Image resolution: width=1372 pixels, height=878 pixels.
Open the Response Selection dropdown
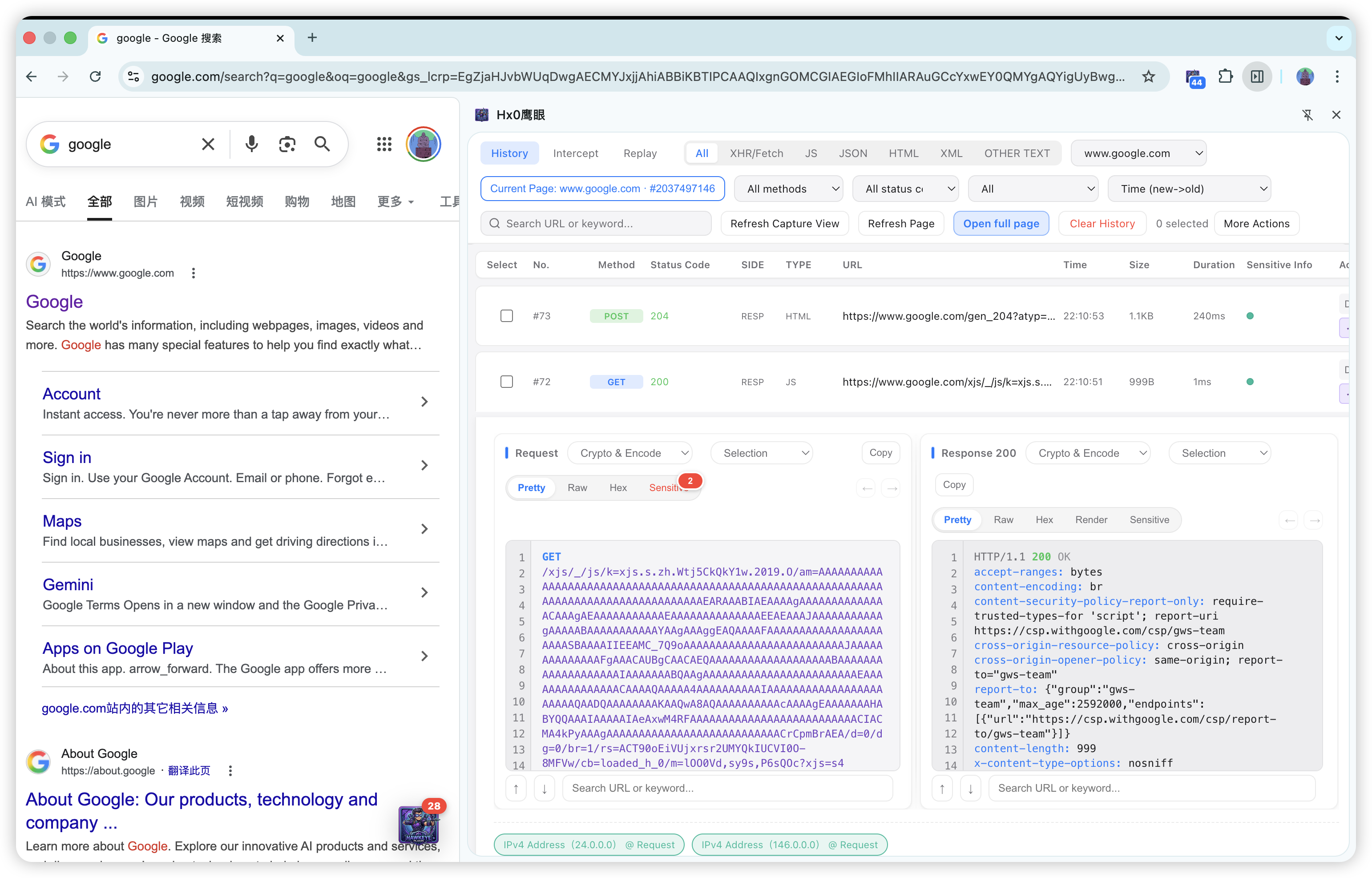coord(1220,453)
